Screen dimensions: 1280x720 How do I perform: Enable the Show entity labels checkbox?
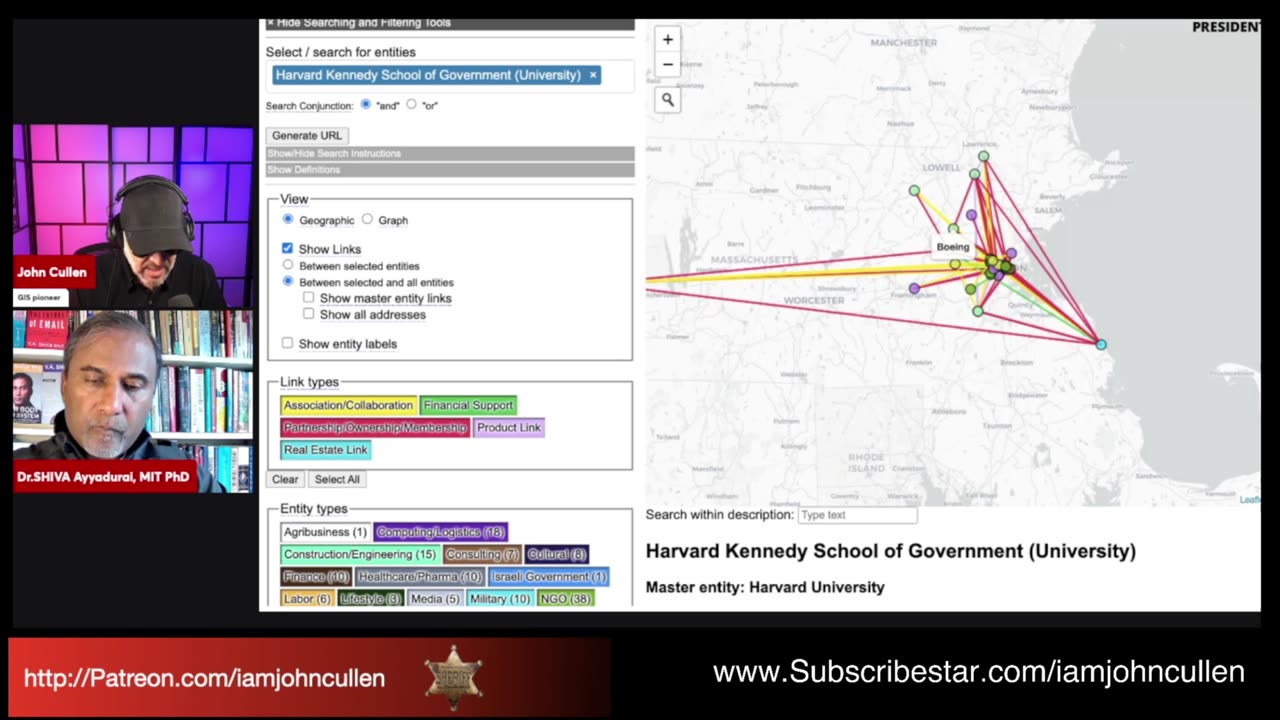click(287, 343)
